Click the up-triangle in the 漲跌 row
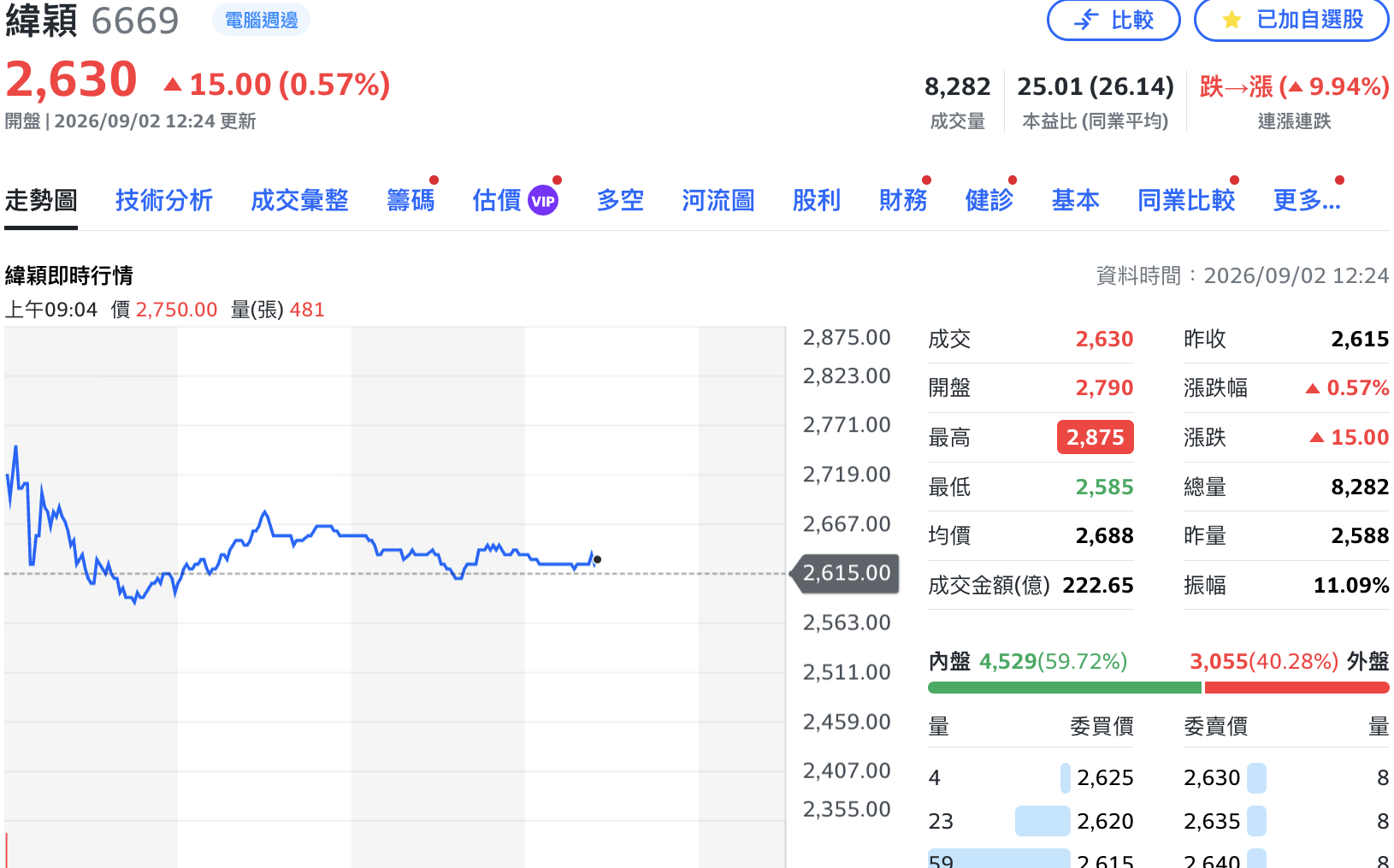The width and height of the screenshot is (1394, 868). [x=1317, y=438]
